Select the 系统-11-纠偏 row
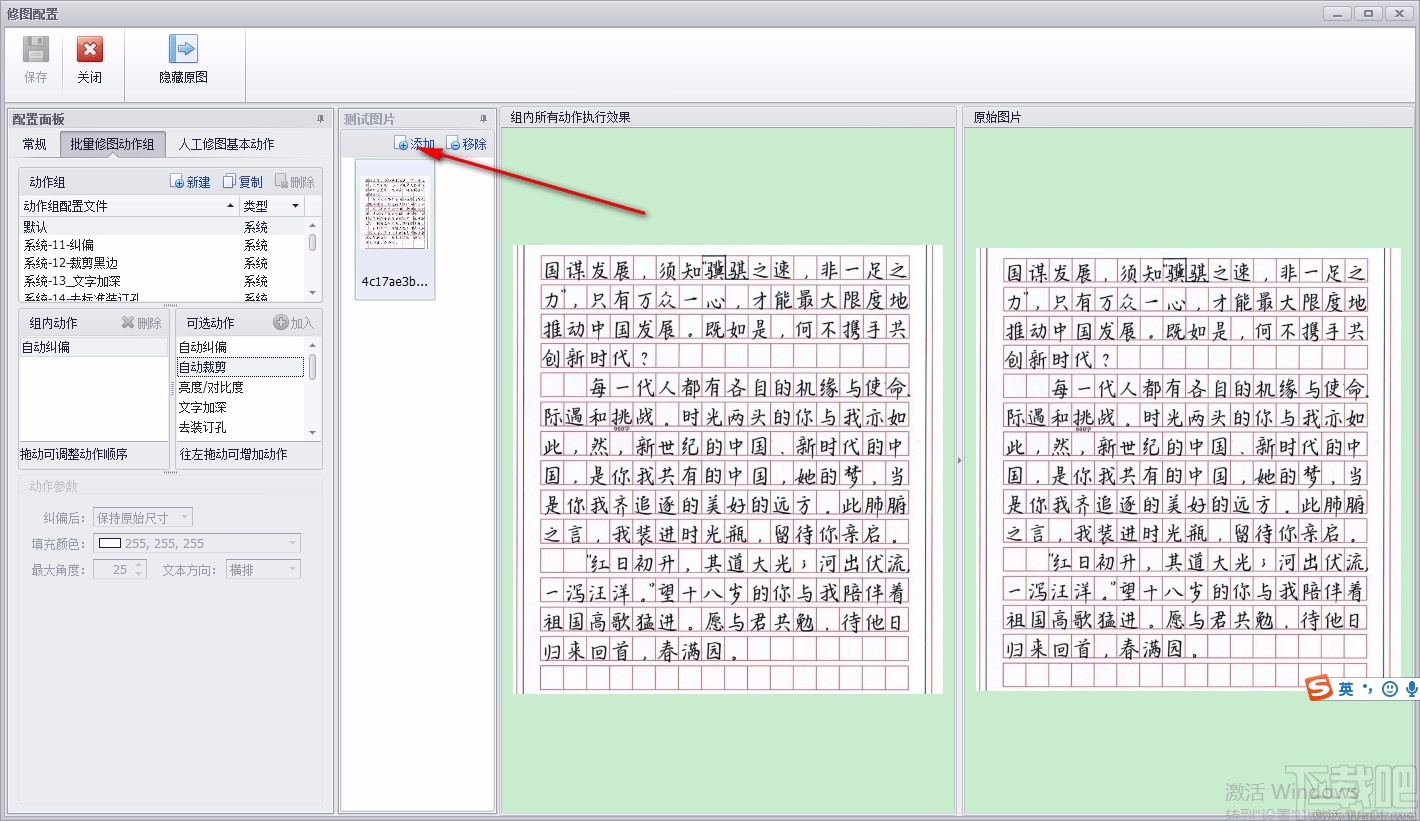1420x821 pixels. [162, 245]
